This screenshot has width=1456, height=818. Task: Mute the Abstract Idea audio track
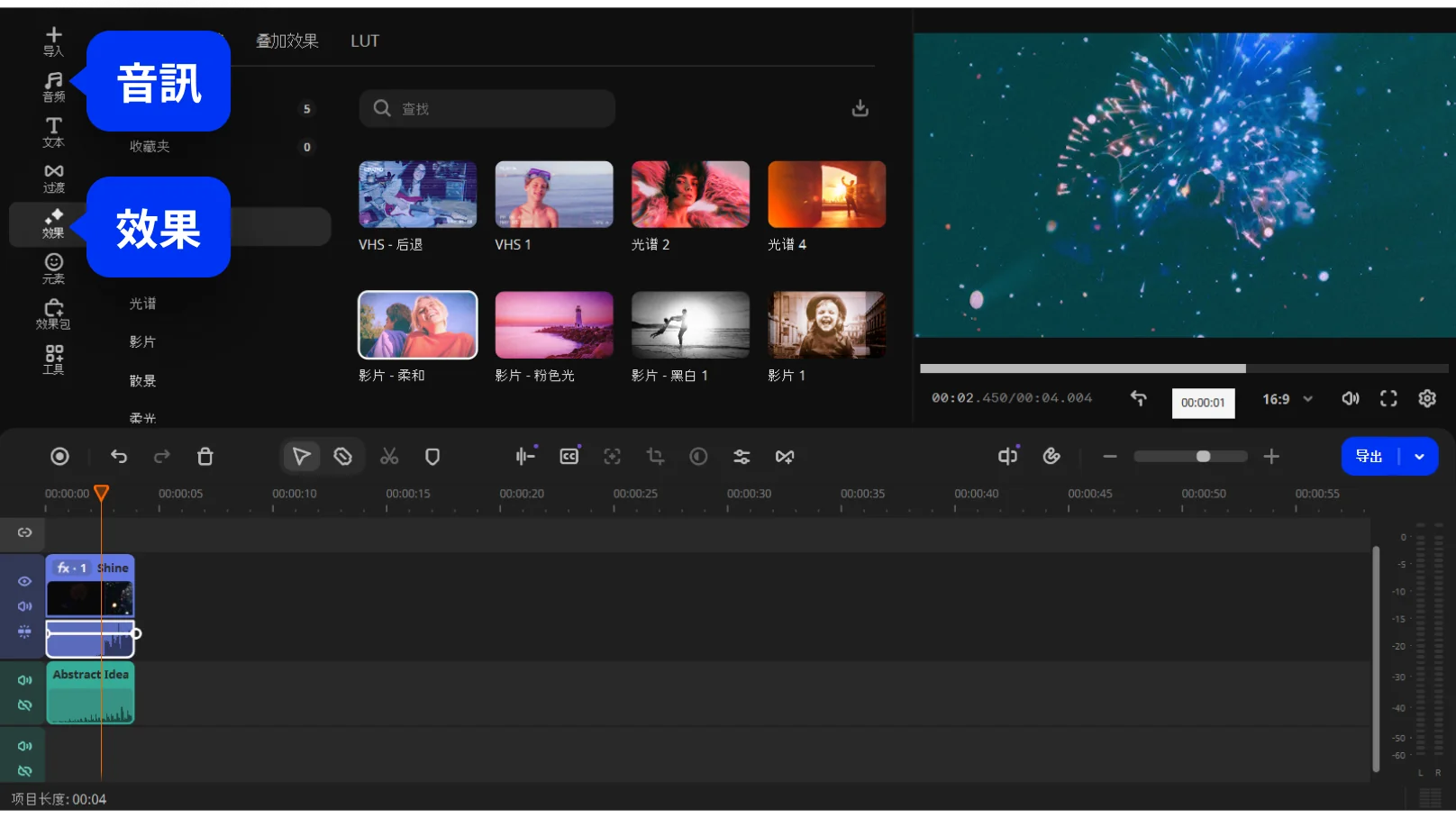point(24,680)
